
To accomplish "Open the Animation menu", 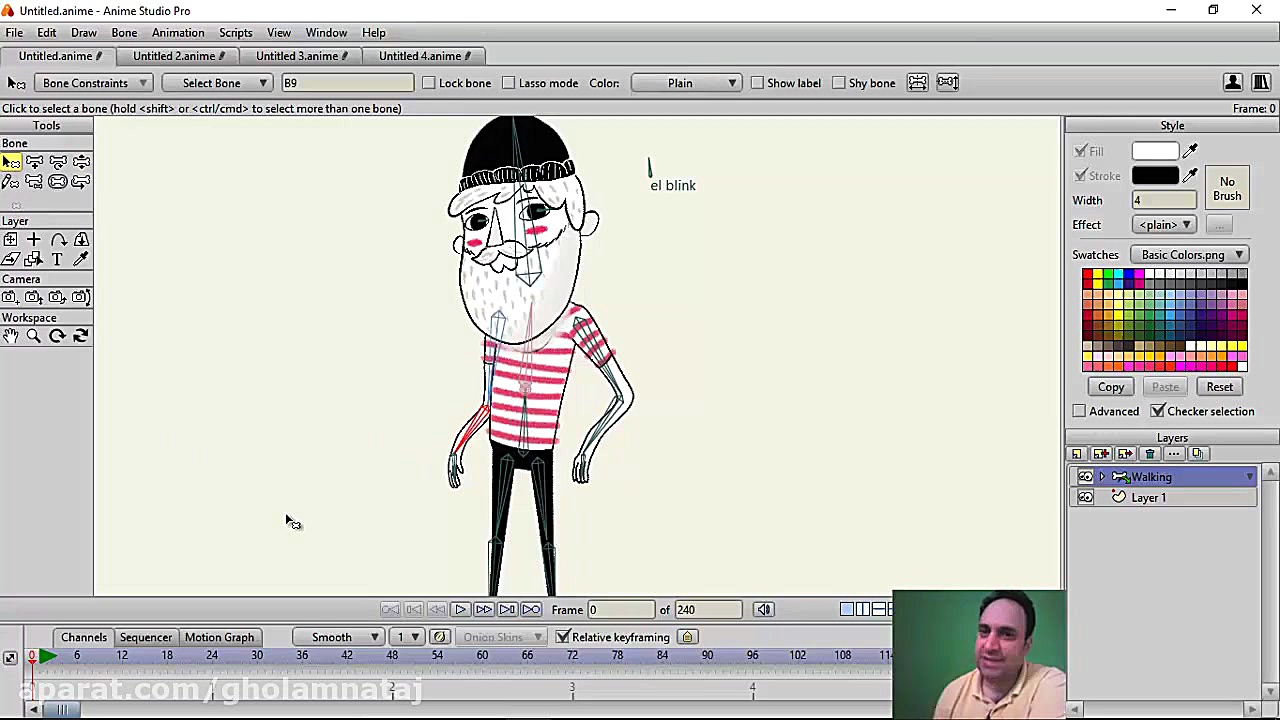I will (178, 32).
